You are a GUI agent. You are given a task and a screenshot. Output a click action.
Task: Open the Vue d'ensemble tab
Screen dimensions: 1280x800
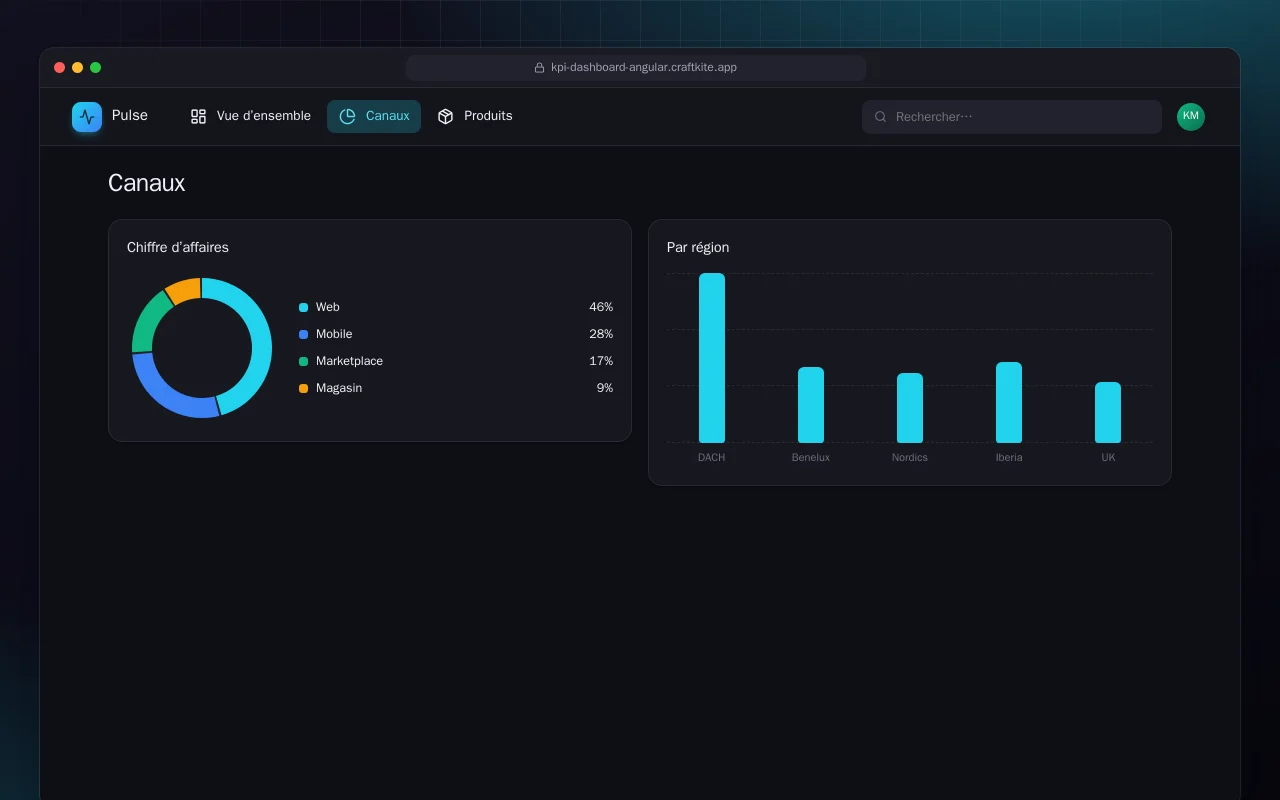(251, 116)
